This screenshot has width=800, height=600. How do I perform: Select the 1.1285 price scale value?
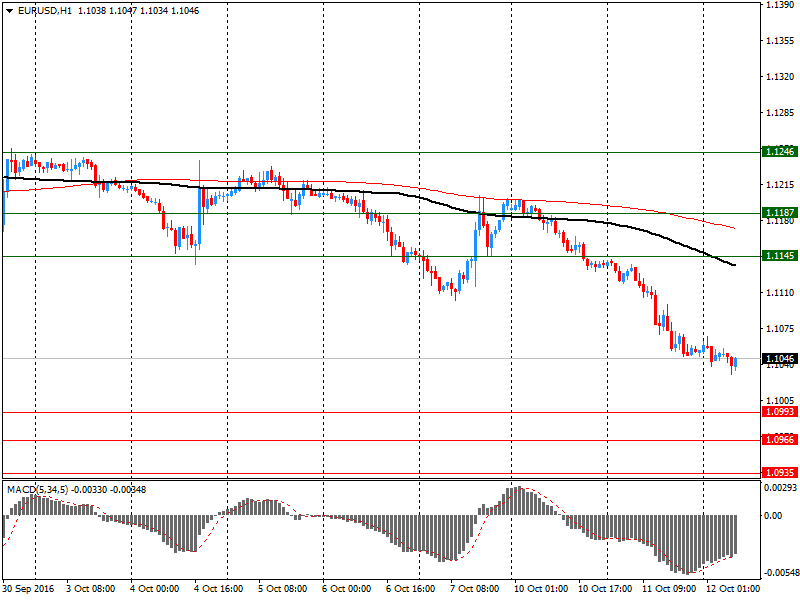coord(780,113)
